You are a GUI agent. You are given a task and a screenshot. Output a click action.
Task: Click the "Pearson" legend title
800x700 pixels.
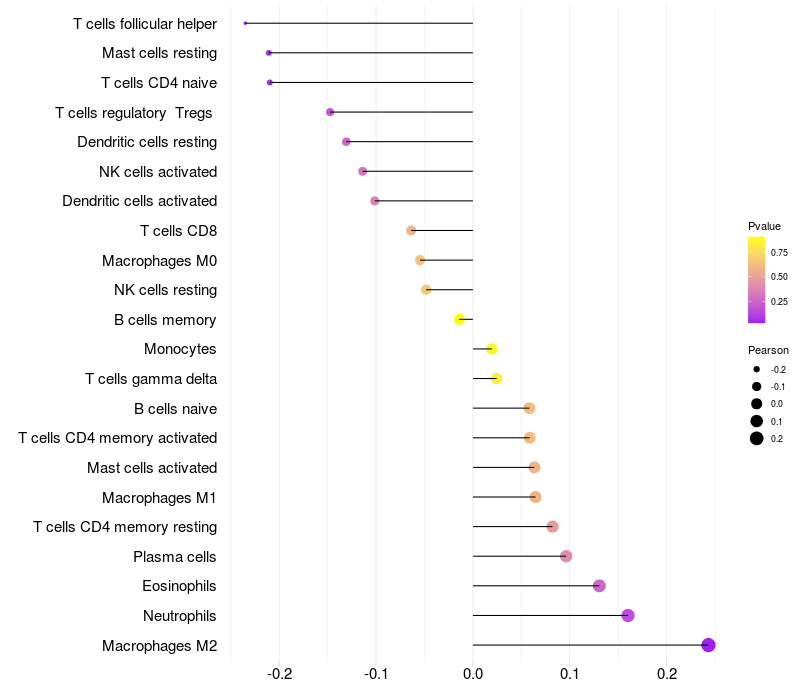[x=768, y=350]
